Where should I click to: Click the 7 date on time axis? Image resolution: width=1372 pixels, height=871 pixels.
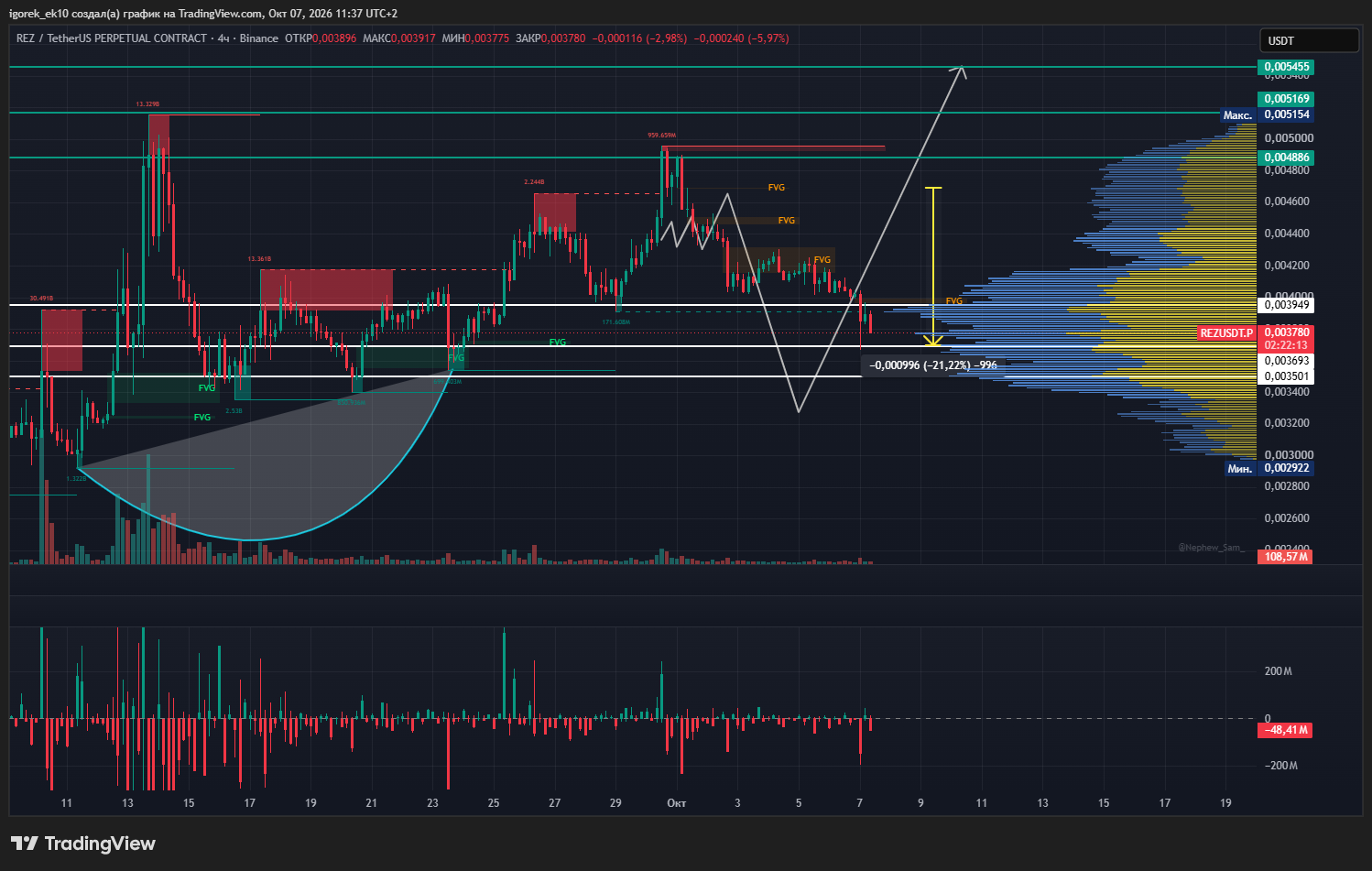point(859,803)
